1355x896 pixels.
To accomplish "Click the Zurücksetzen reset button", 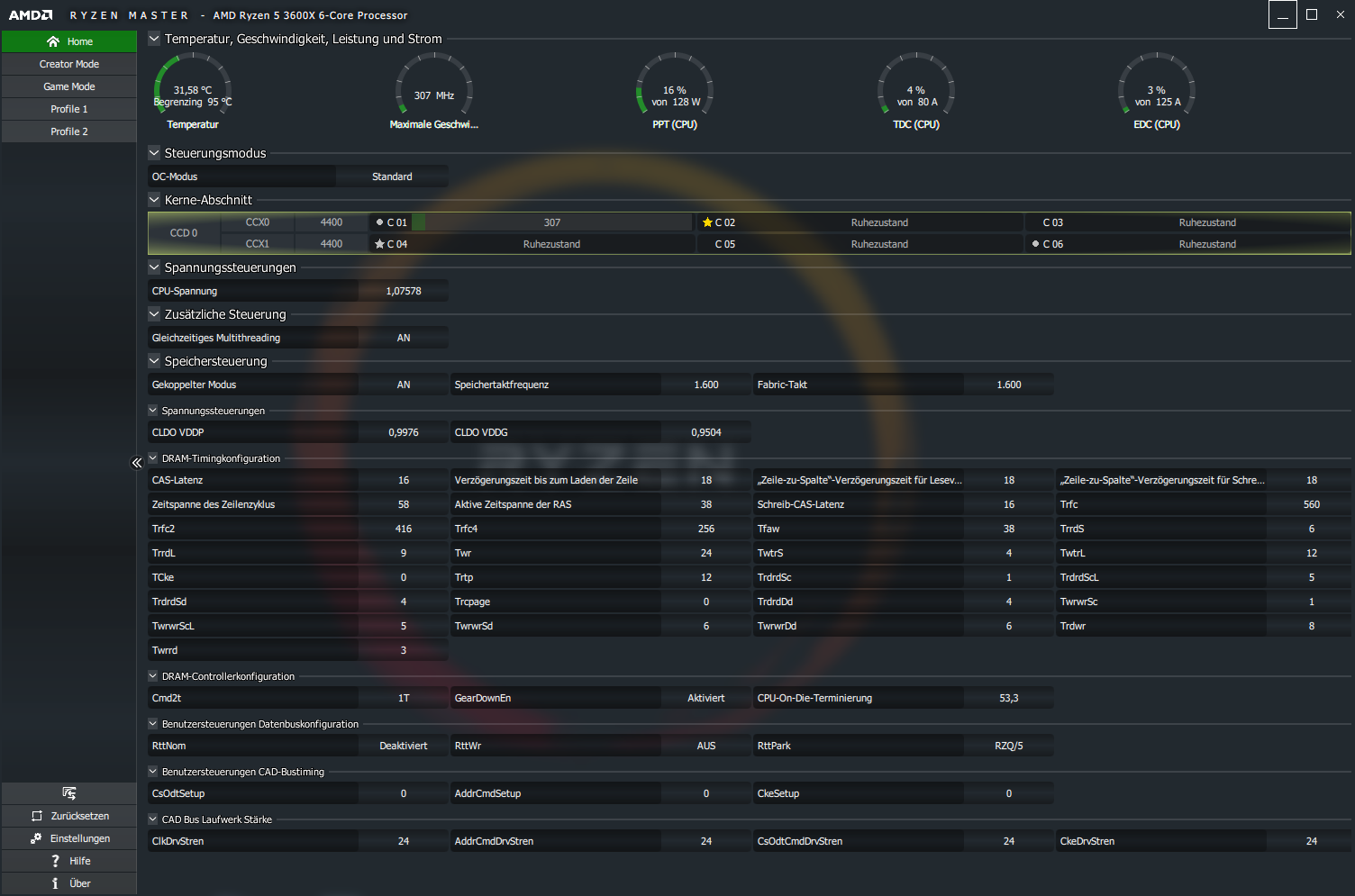I will pos(69,816).
